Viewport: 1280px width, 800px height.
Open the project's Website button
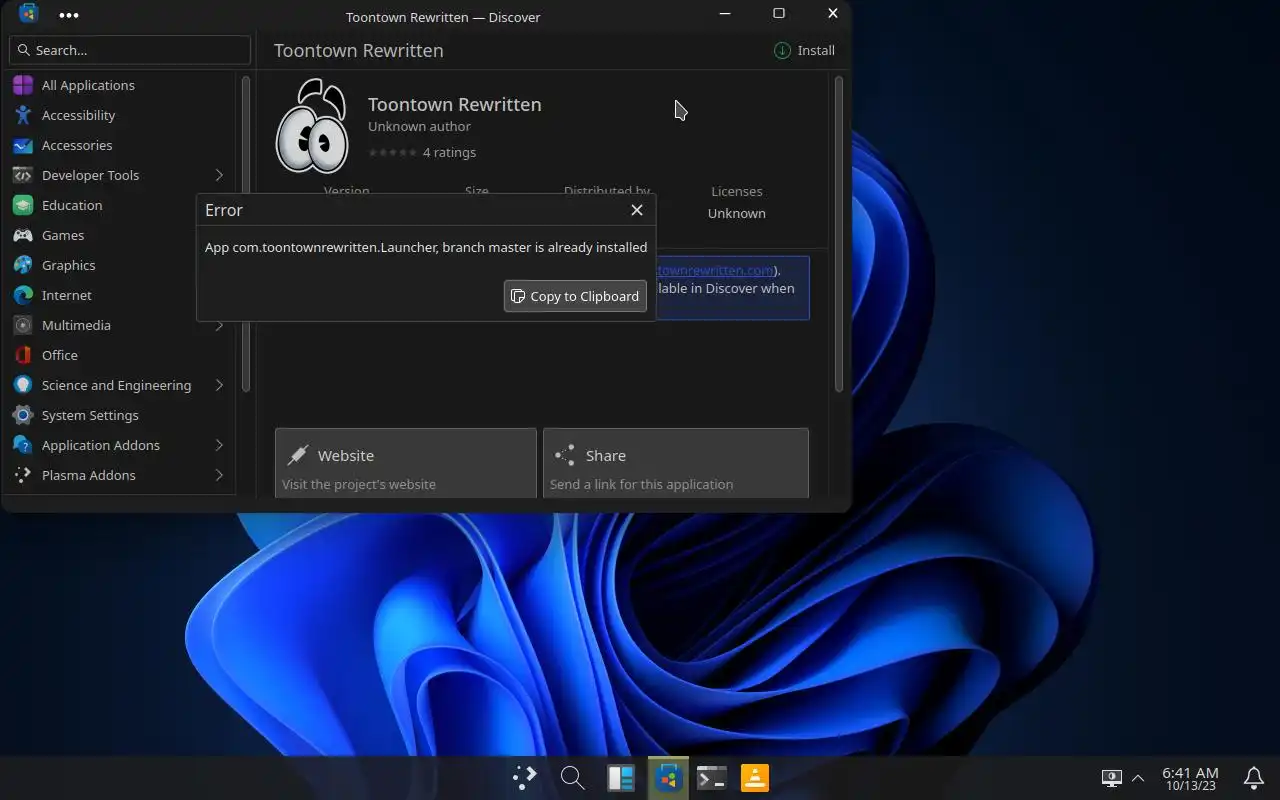point(406,463)
